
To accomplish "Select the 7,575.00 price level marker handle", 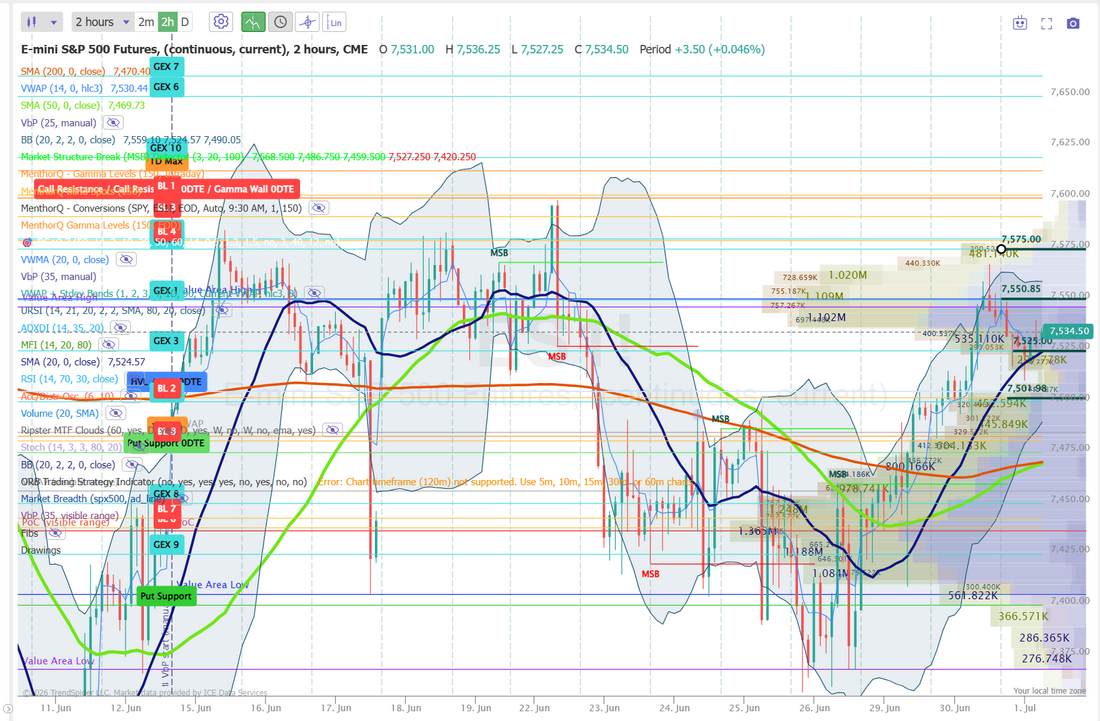I will pyautogui.click(x=1001, y=249).
